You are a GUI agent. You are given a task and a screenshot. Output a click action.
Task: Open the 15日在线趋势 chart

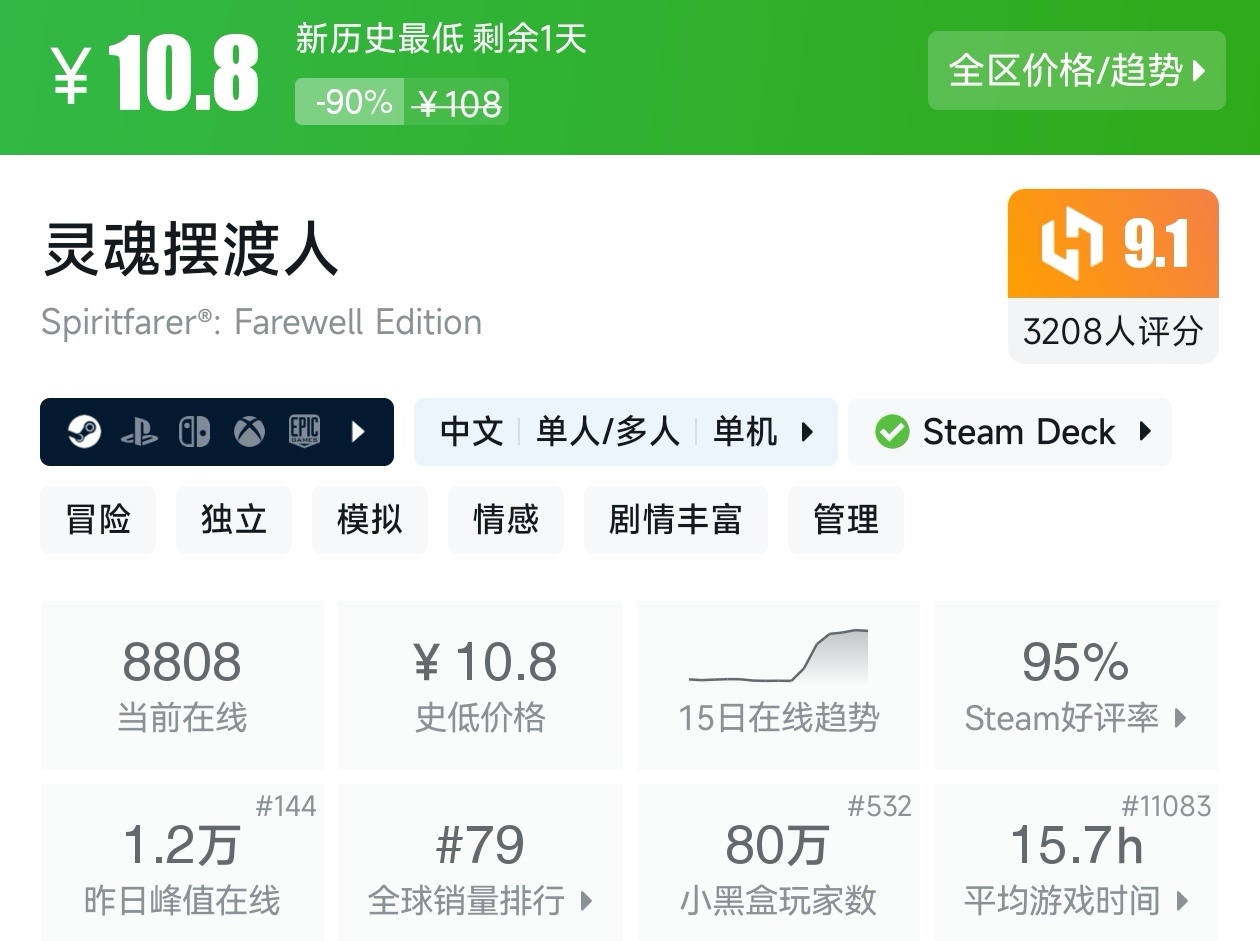[x=778, y=685]
